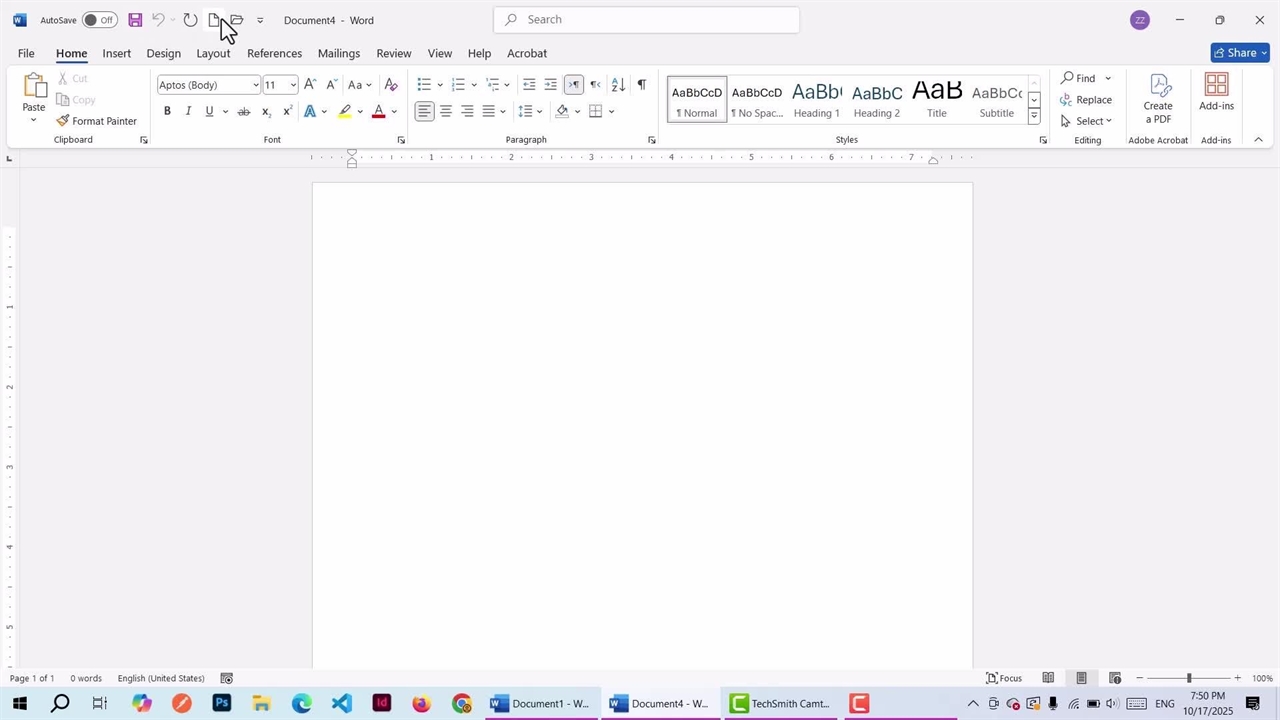Screen dimensions: 1280x720
Task: Toggle Show/Hide paragraph marks
Action: click(x=641, y=85)
